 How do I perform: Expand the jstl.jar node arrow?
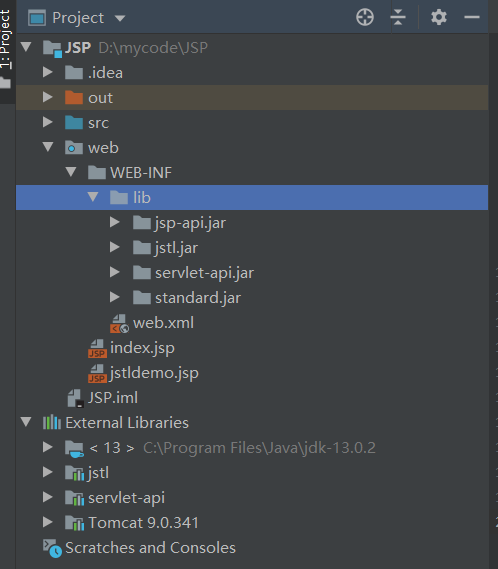click(x=115, y=247)
